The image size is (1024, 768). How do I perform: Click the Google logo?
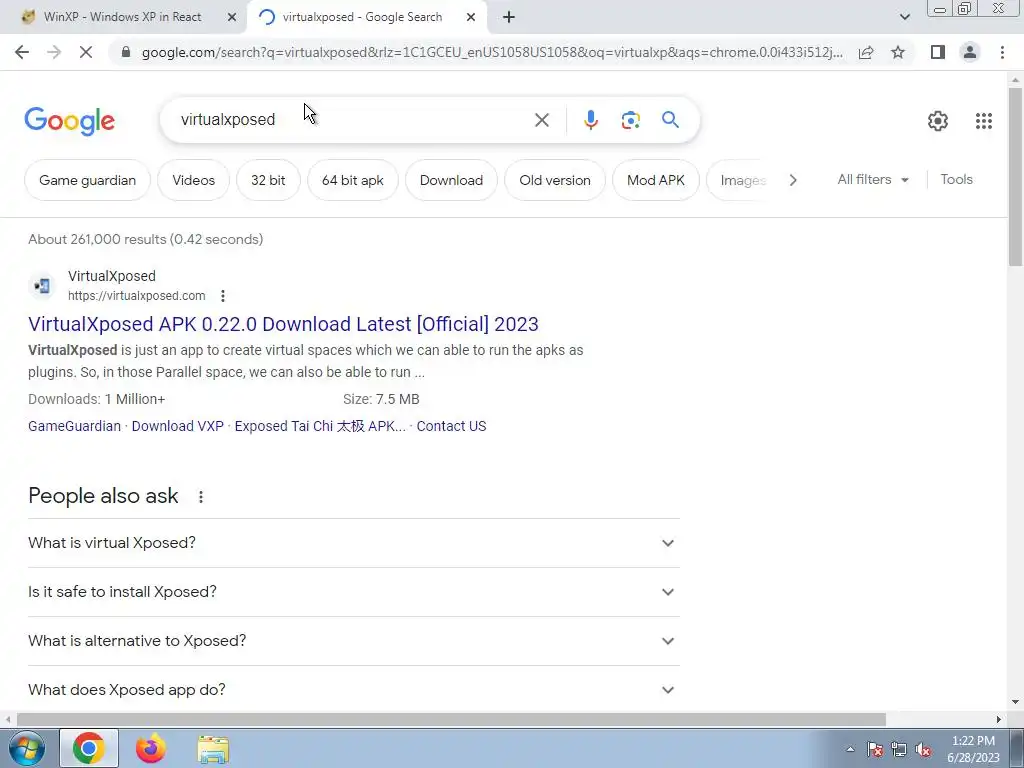pyautogui.click(x=69, y=121)
